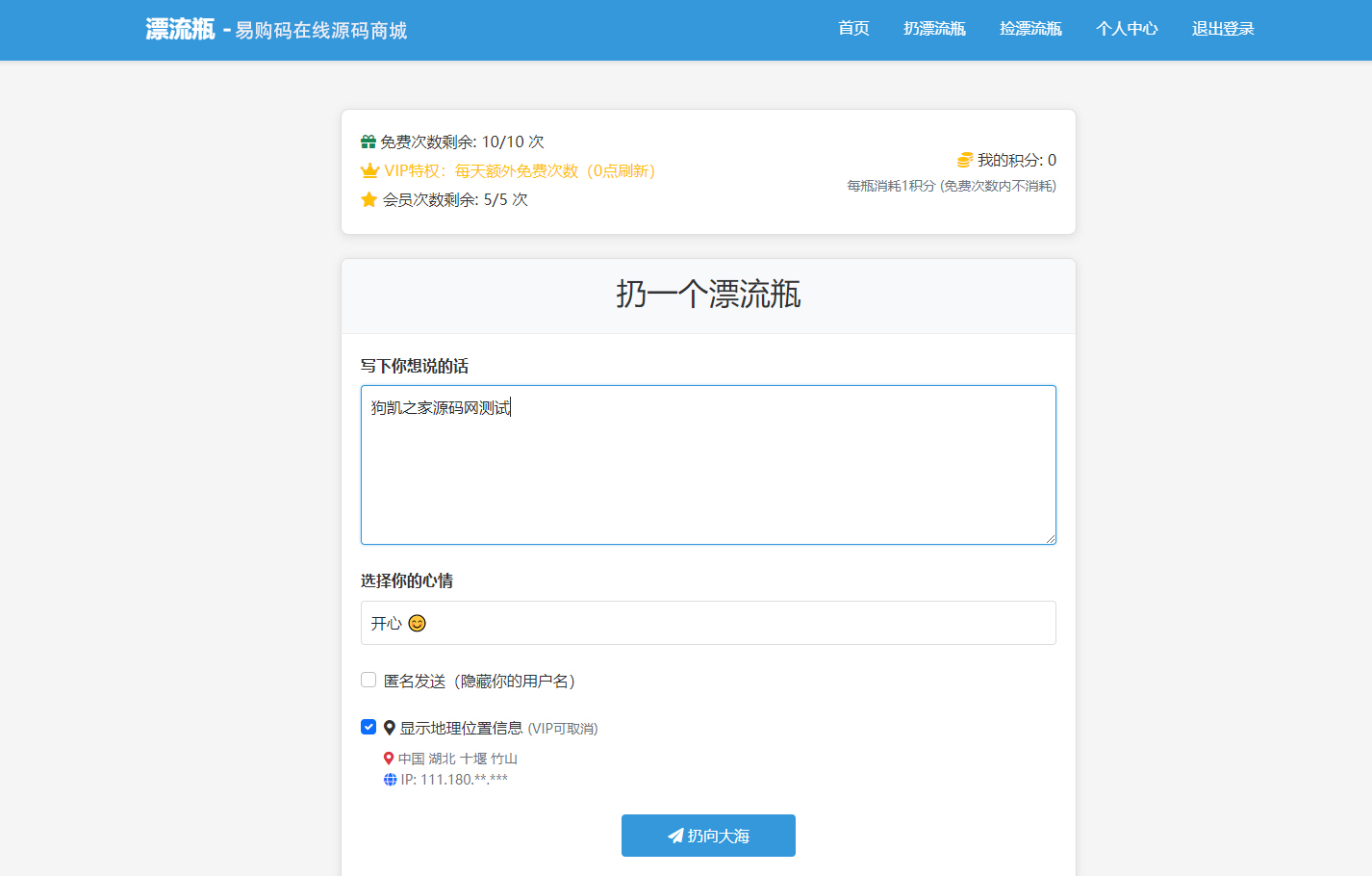
Task: Enable the 匿名发送 anonymous checkbox
Action: pos(368,681)
